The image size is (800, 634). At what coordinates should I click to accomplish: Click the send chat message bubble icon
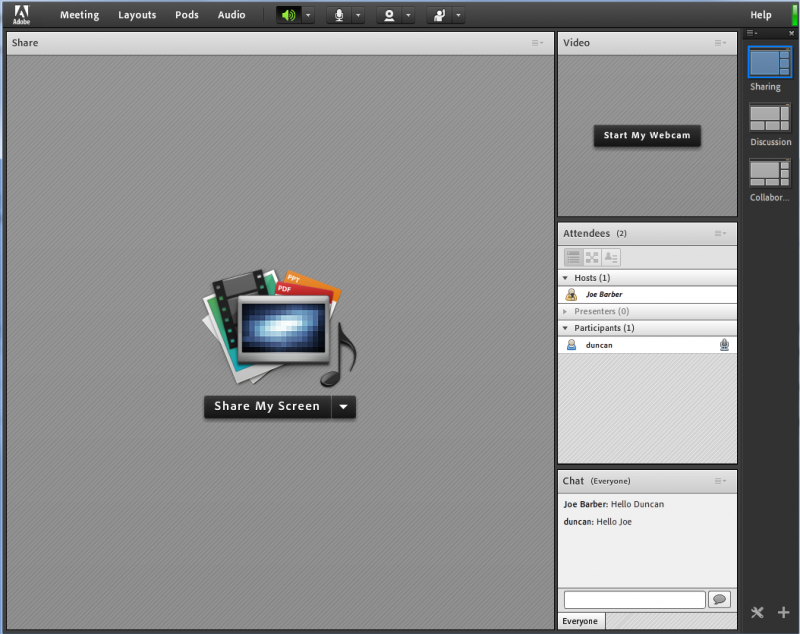click(719, 600)
